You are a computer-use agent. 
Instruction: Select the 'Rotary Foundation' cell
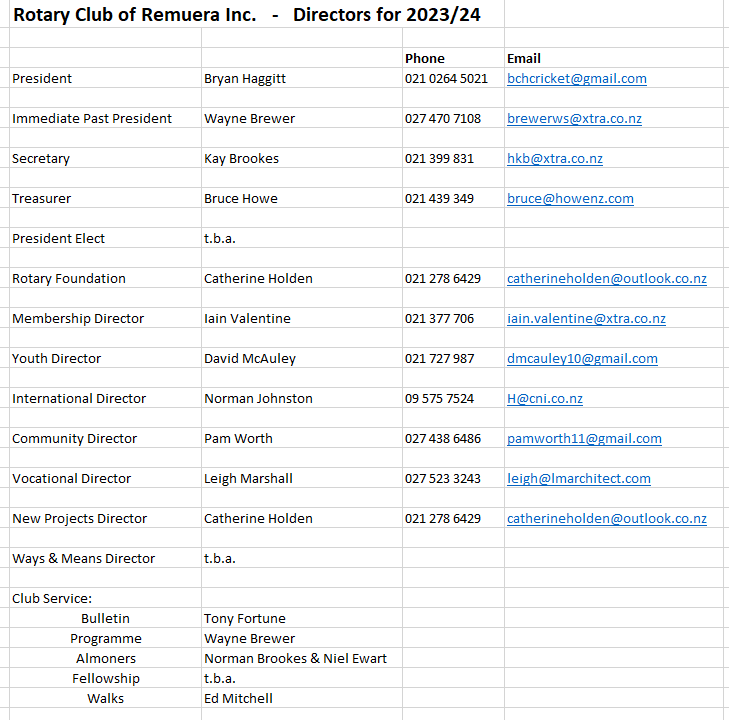pos(105,278)
